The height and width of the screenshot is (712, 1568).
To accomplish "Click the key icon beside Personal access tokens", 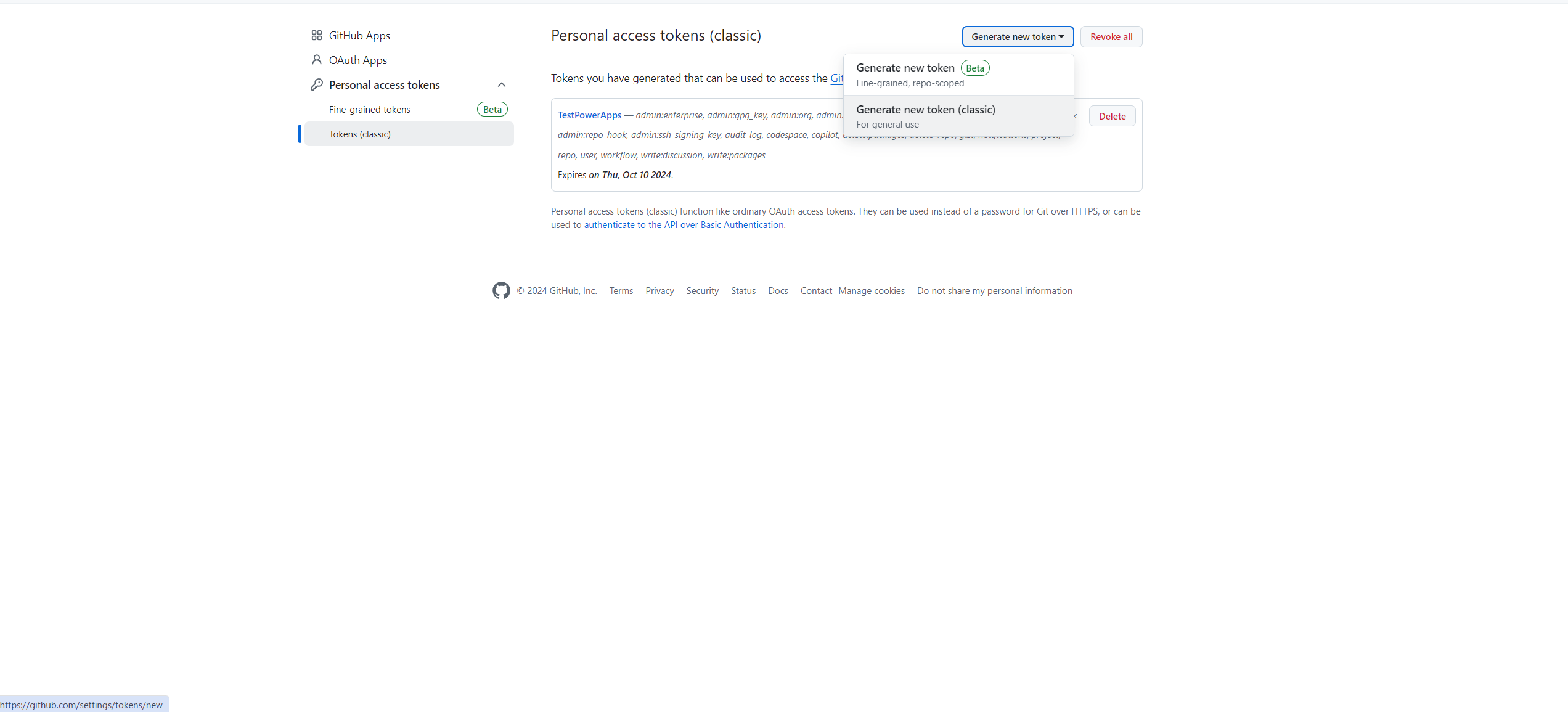I will pos(316,84).
